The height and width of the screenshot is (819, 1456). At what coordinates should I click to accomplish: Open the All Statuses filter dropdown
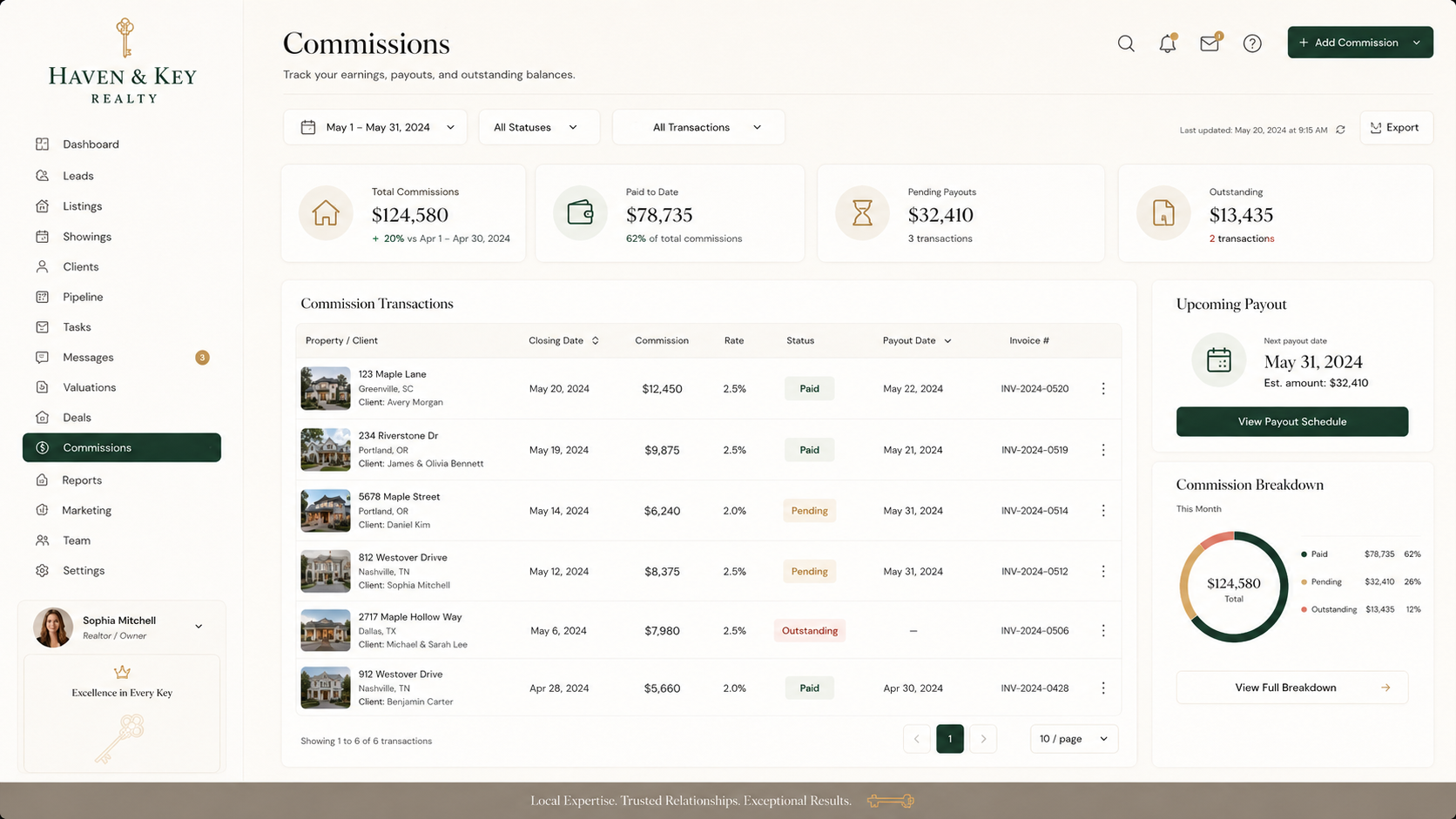(539, 127)
